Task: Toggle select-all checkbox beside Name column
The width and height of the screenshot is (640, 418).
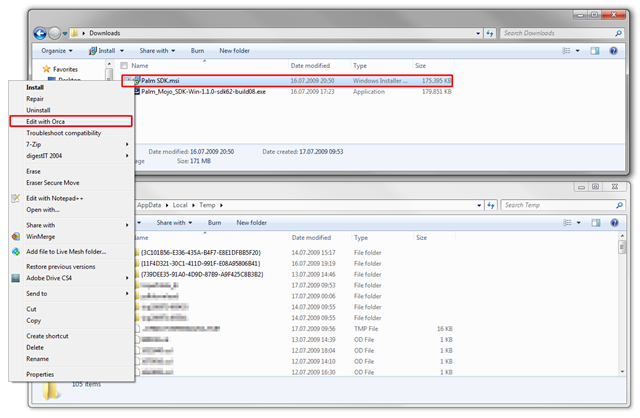Action: click(x=124, y=65)
